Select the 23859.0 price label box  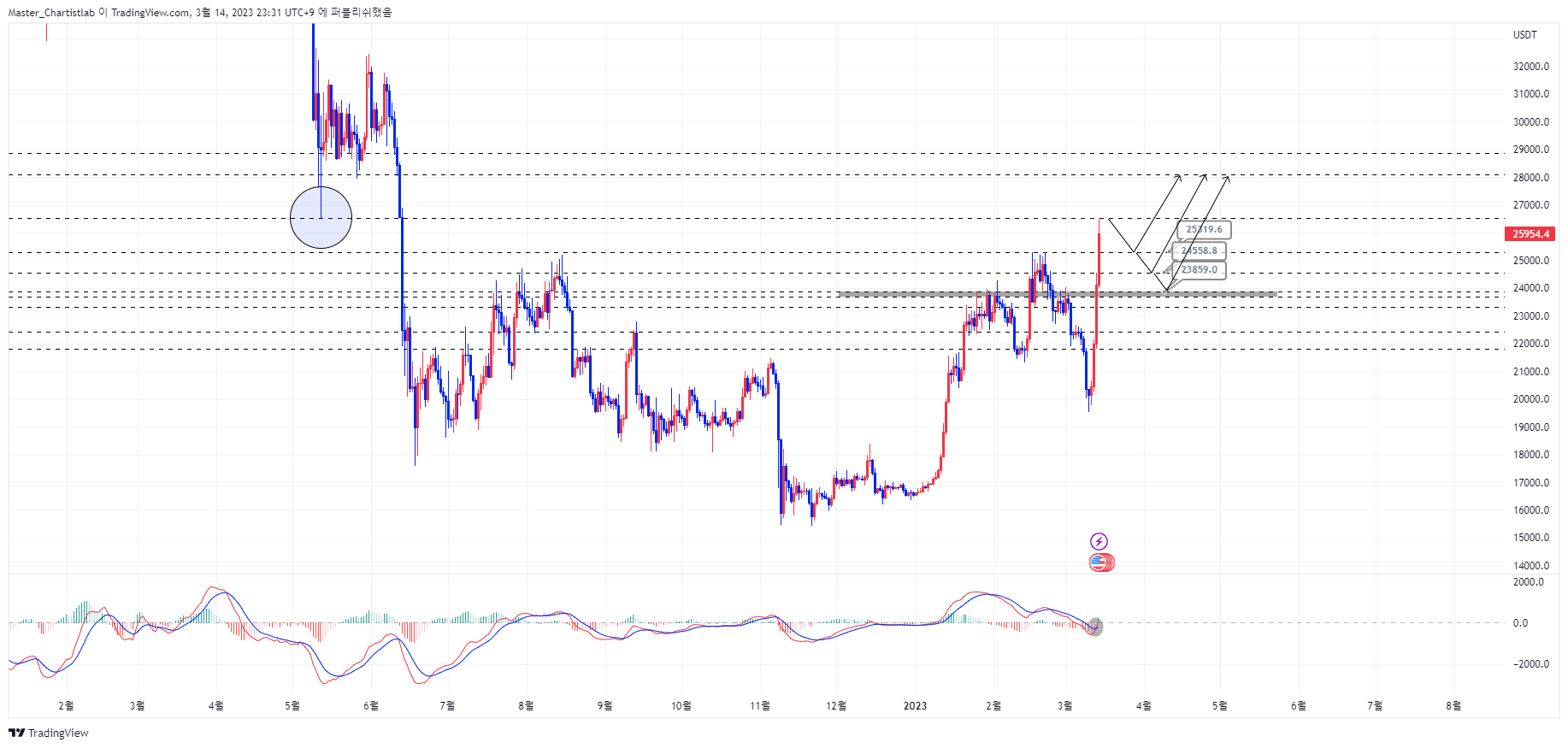point(1199,270)
